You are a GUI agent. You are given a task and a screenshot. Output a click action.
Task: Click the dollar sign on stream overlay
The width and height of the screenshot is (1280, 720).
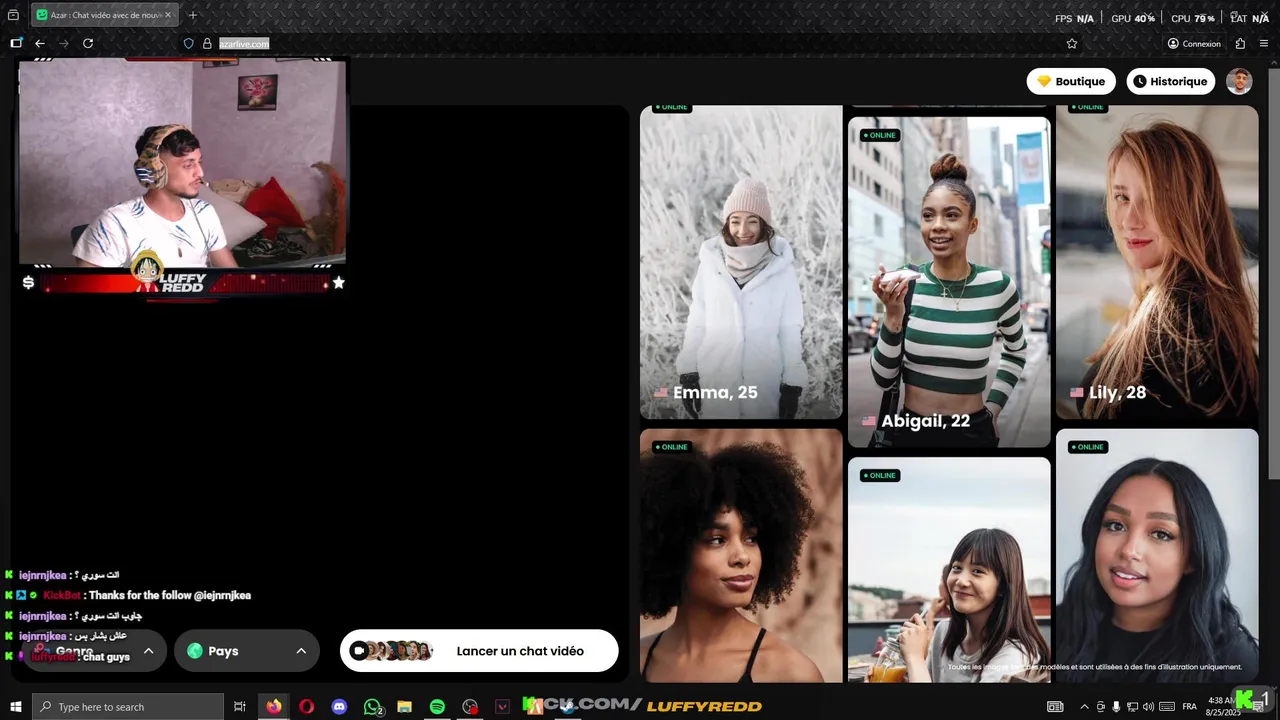(28, 283)
